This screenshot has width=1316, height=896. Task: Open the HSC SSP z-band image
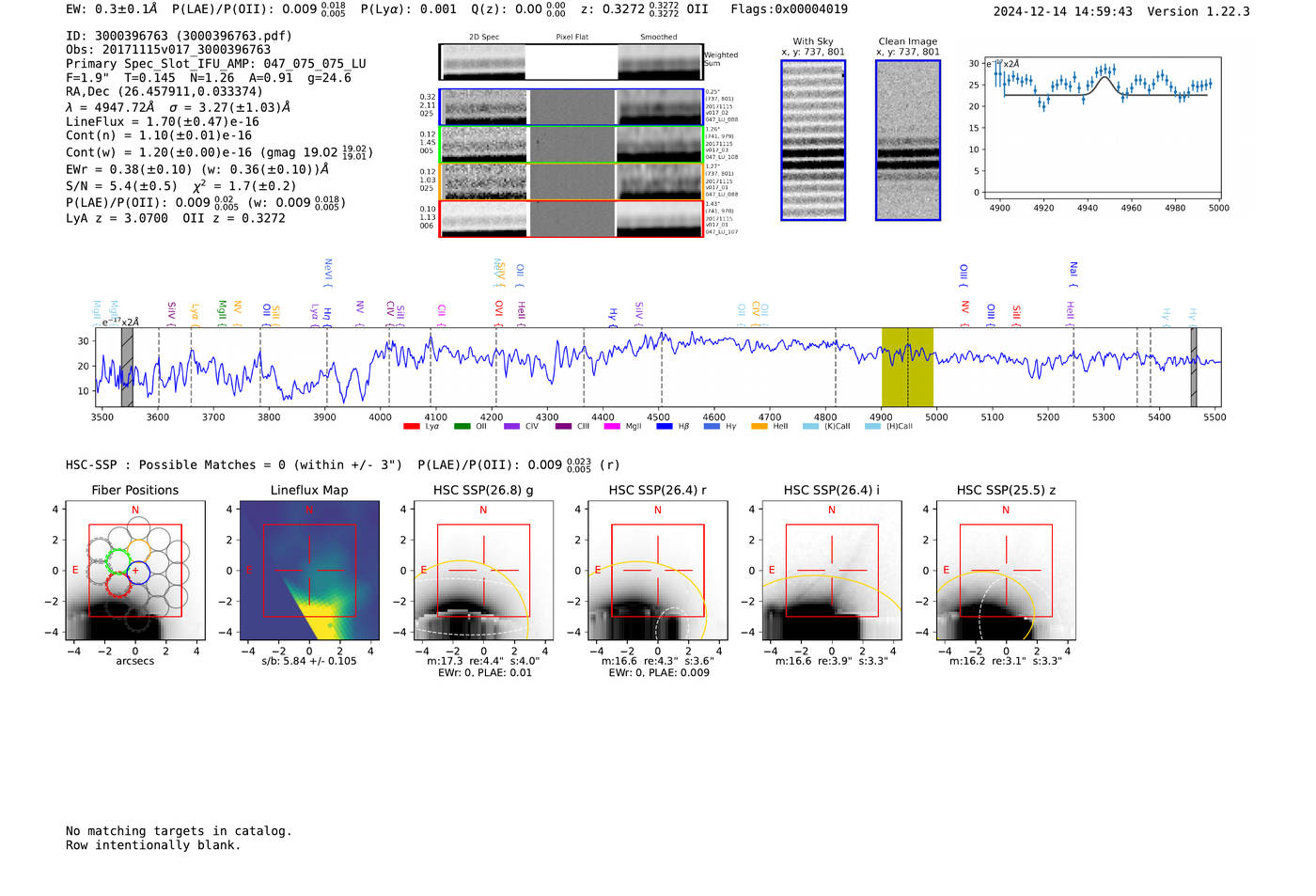tap(1006, 571)
